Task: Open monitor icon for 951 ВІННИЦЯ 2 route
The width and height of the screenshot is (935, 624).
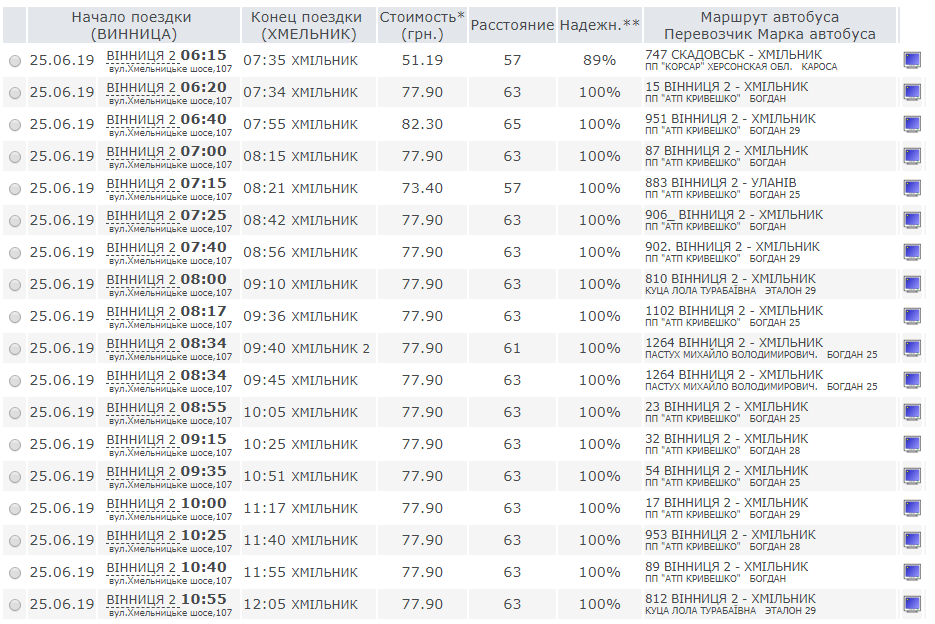Action: 912,124
